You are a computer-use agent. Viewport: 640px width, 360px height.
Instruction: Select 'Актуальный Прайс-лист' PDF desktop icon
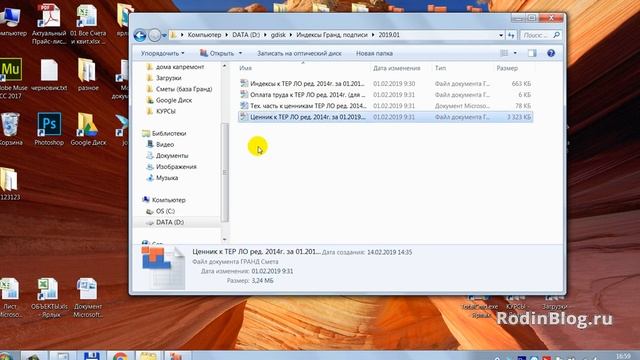click(49, 24)
